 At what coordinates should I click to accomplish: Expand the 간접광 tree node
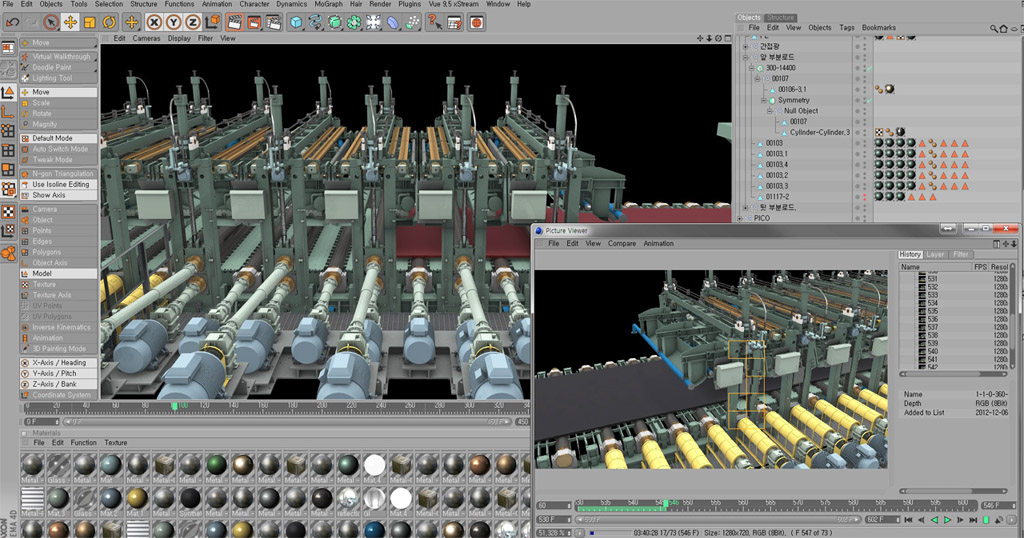[x=745, y=46]
